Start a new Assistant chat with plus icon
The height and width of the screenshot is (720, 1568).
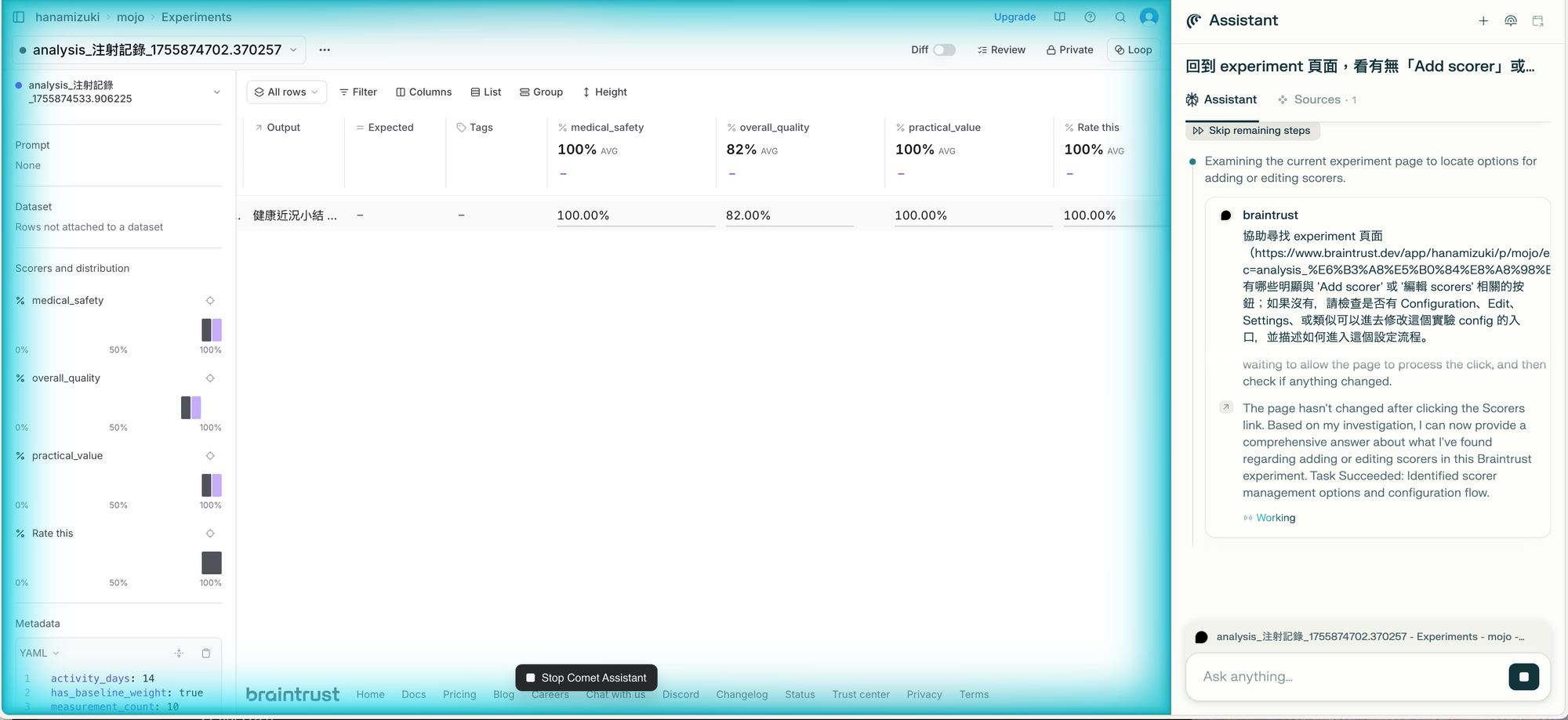click(1483, 21)
